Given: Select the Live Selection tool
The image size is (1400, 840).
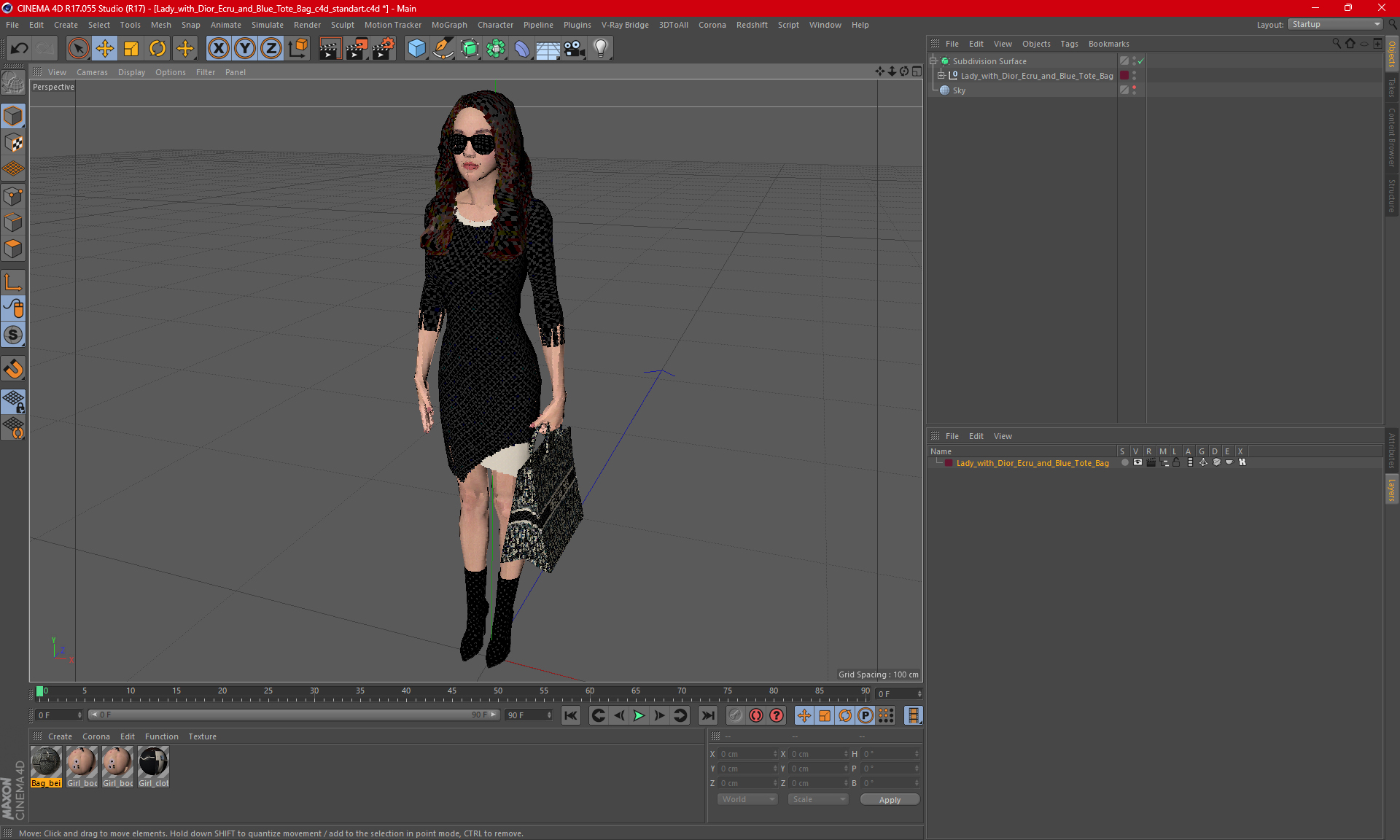Looking at the screenshot, I should [x=78, y=49].
